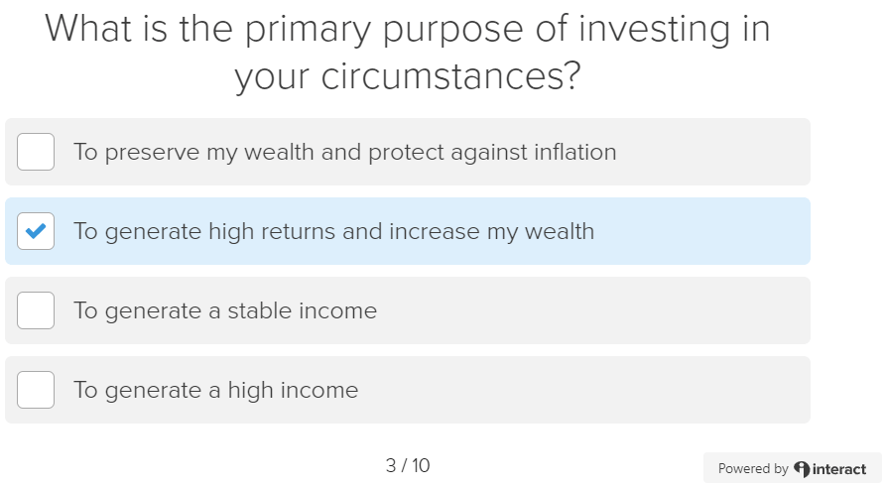
Task: Click empty right side of highlighted blue answer row
Action: (x=720, y=231)
